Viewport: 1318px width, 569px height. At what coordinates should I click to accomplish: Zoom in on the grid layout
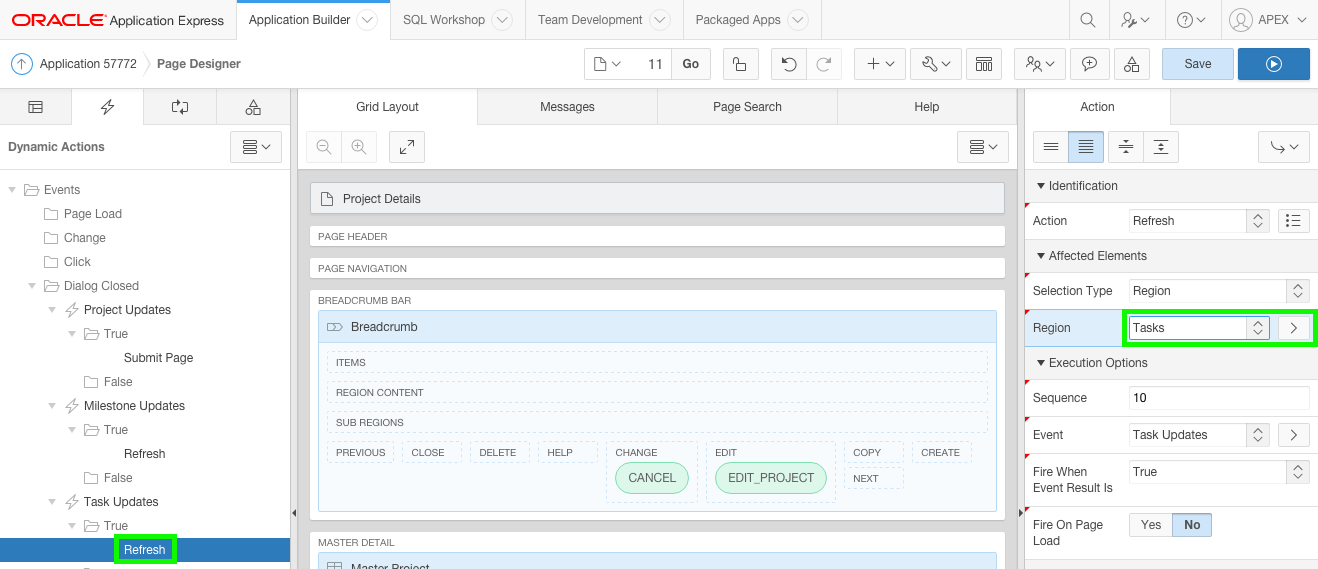click(x=358, y=147)
